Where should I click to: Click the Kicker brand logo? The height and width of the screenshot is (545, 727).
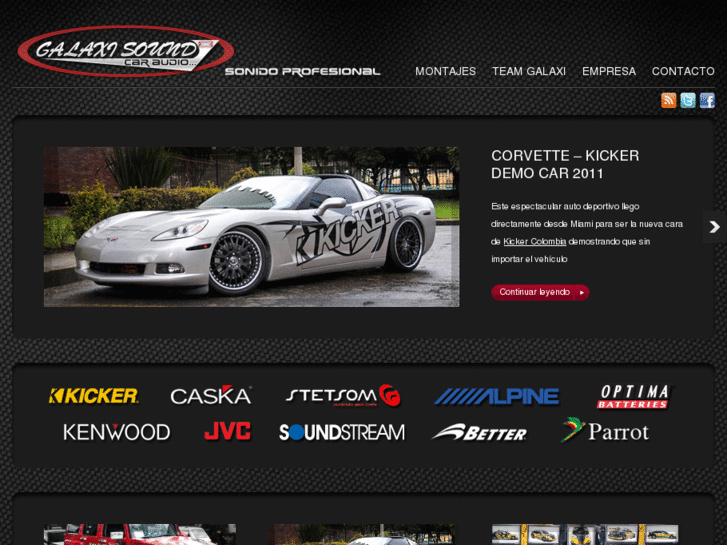(x=93, y=396)
